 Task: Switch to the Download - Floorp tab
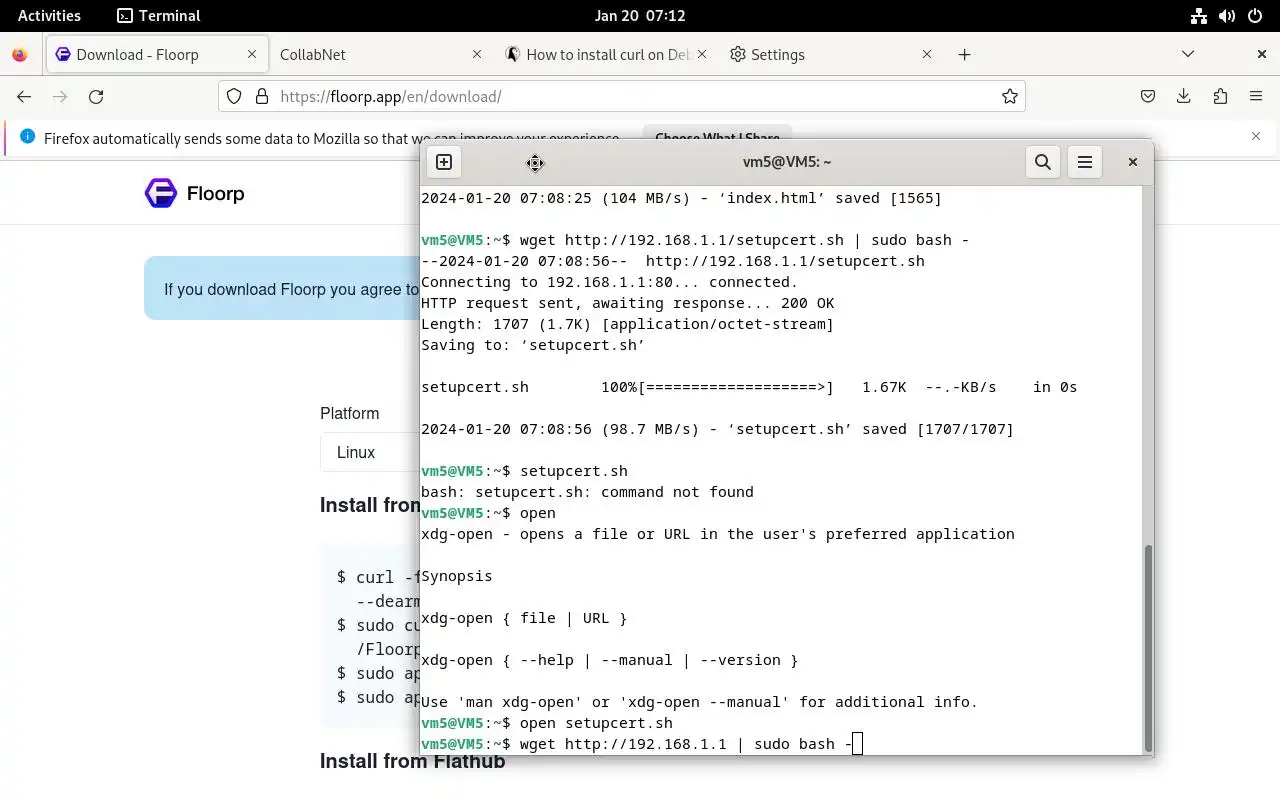coord(157,54)
